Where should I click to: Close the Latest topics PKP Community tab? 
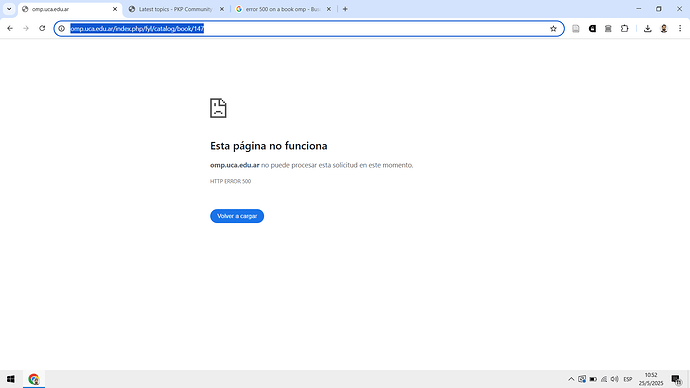click(222, 9)
